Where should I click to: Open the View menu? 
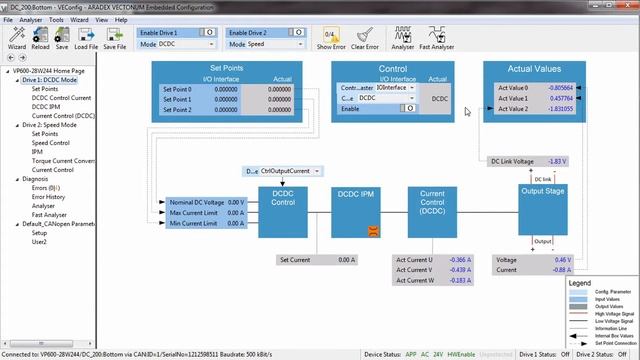pos(102,20)
